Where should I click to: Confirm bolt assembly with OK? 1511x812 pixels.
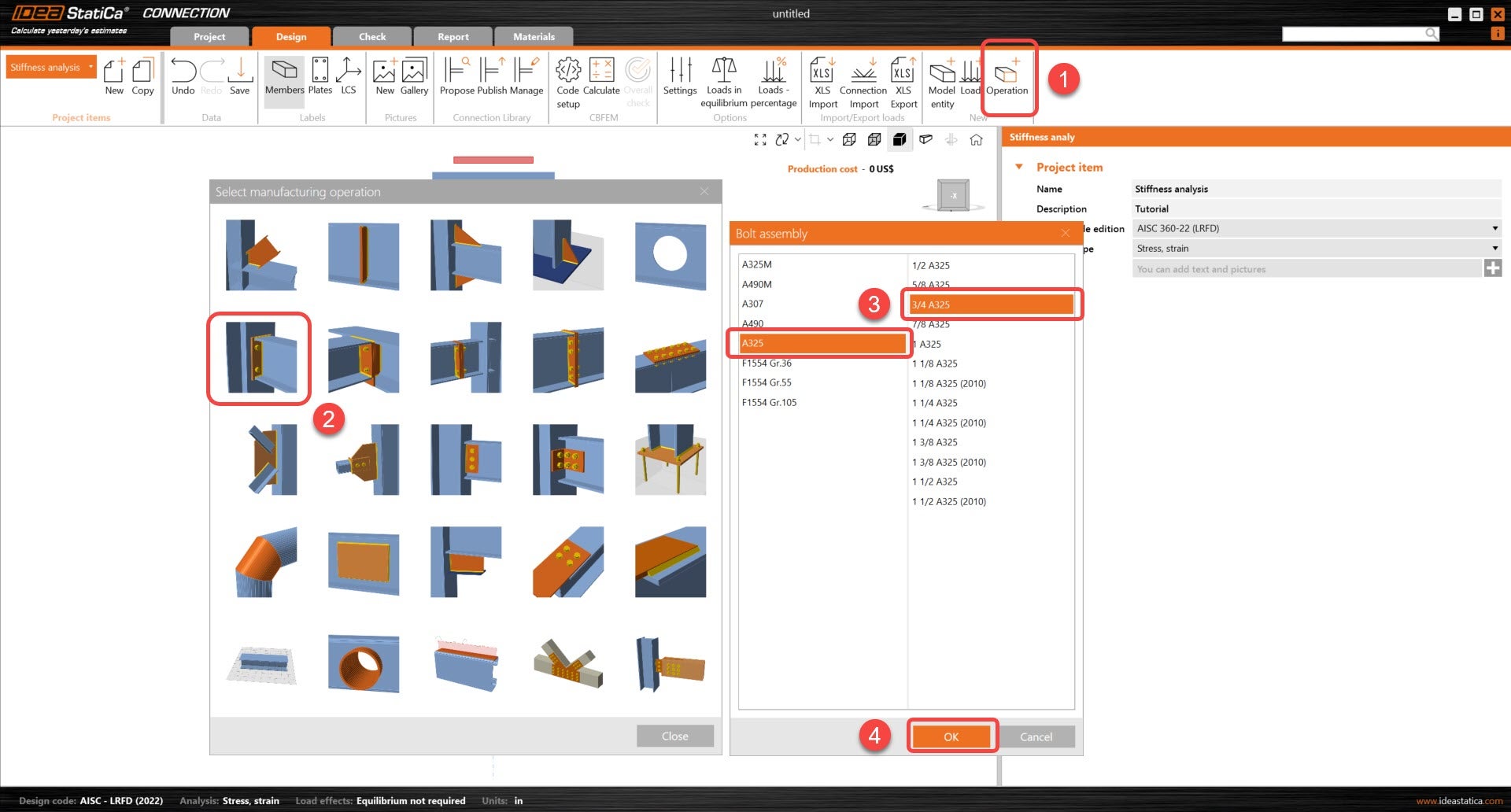(951, 736)
